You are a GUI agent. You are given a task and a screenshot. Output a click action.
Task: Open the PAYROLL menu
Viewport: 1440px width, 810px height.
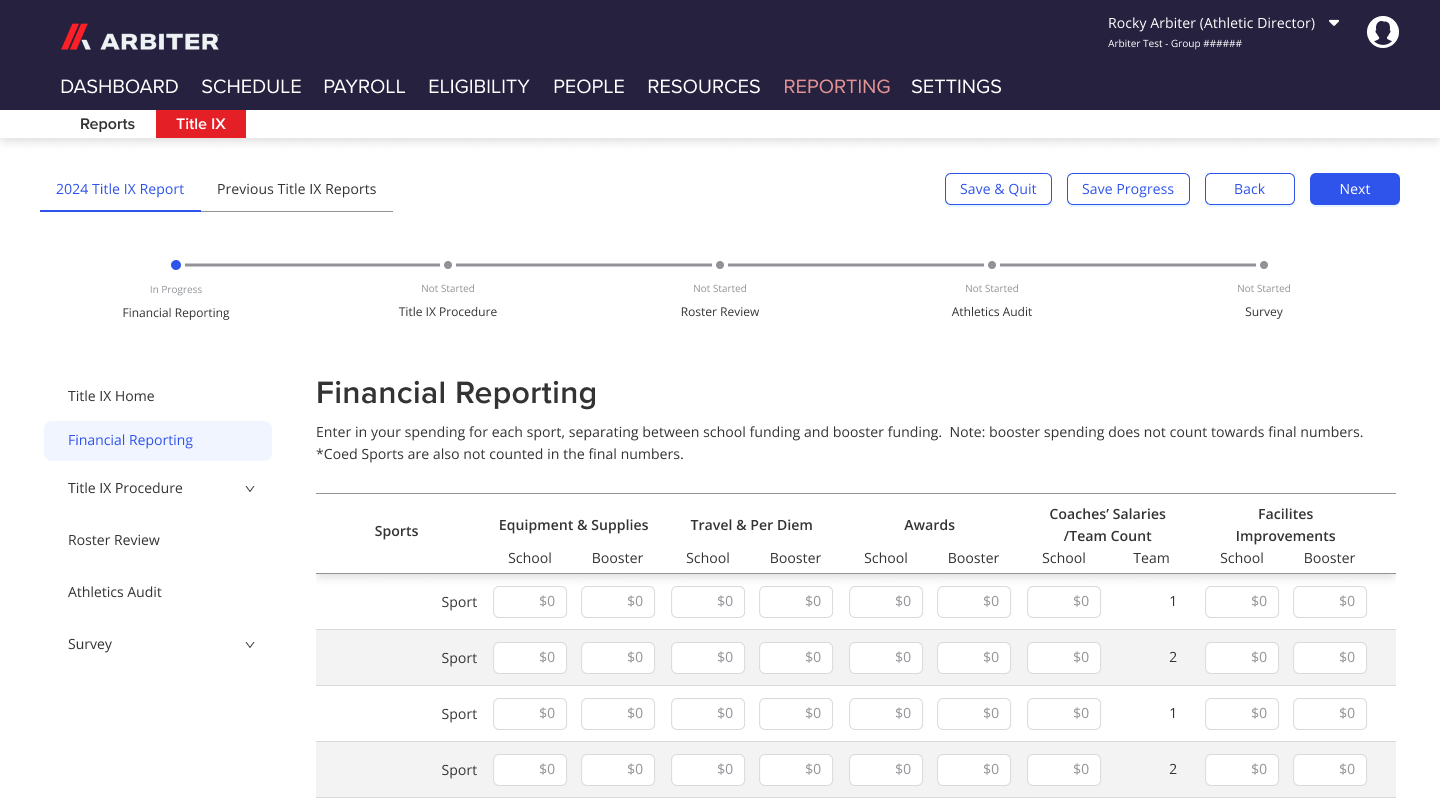[364, 86]
